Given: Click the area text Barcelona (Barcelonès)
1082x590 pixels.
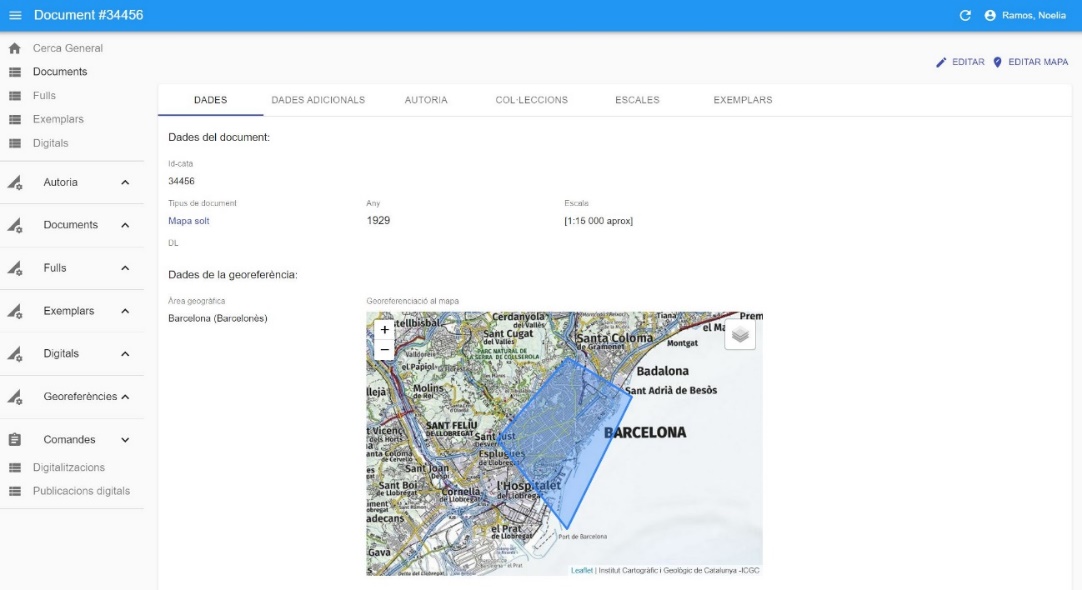Looking at the screenshot, I should pos(217,318).
